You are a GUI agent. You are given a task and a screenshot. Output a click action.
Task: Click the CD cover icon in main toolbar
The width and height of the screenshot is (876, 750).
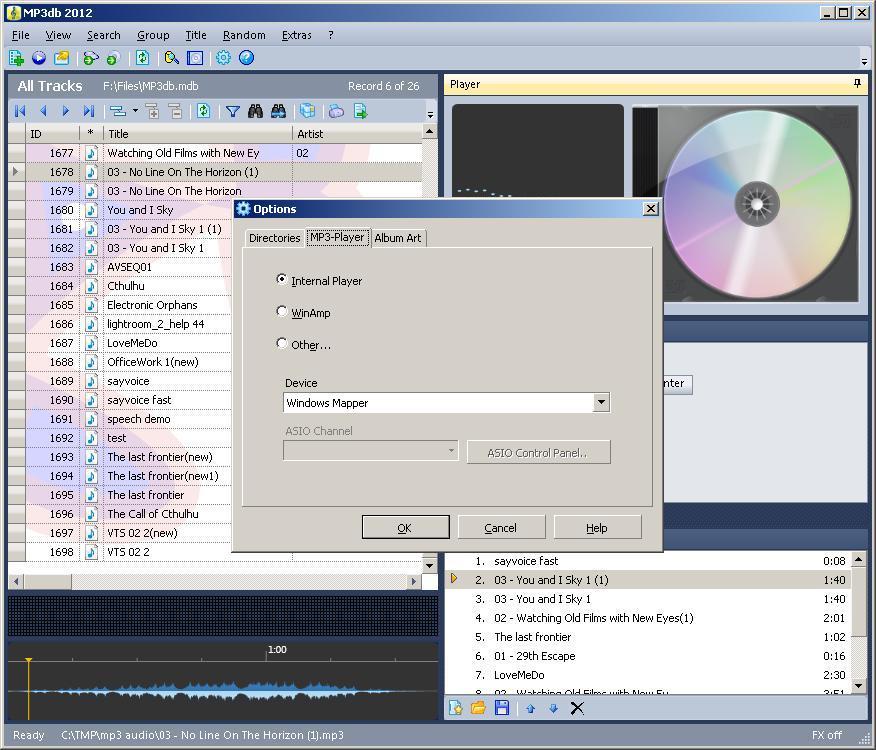(x=194, y=58)
